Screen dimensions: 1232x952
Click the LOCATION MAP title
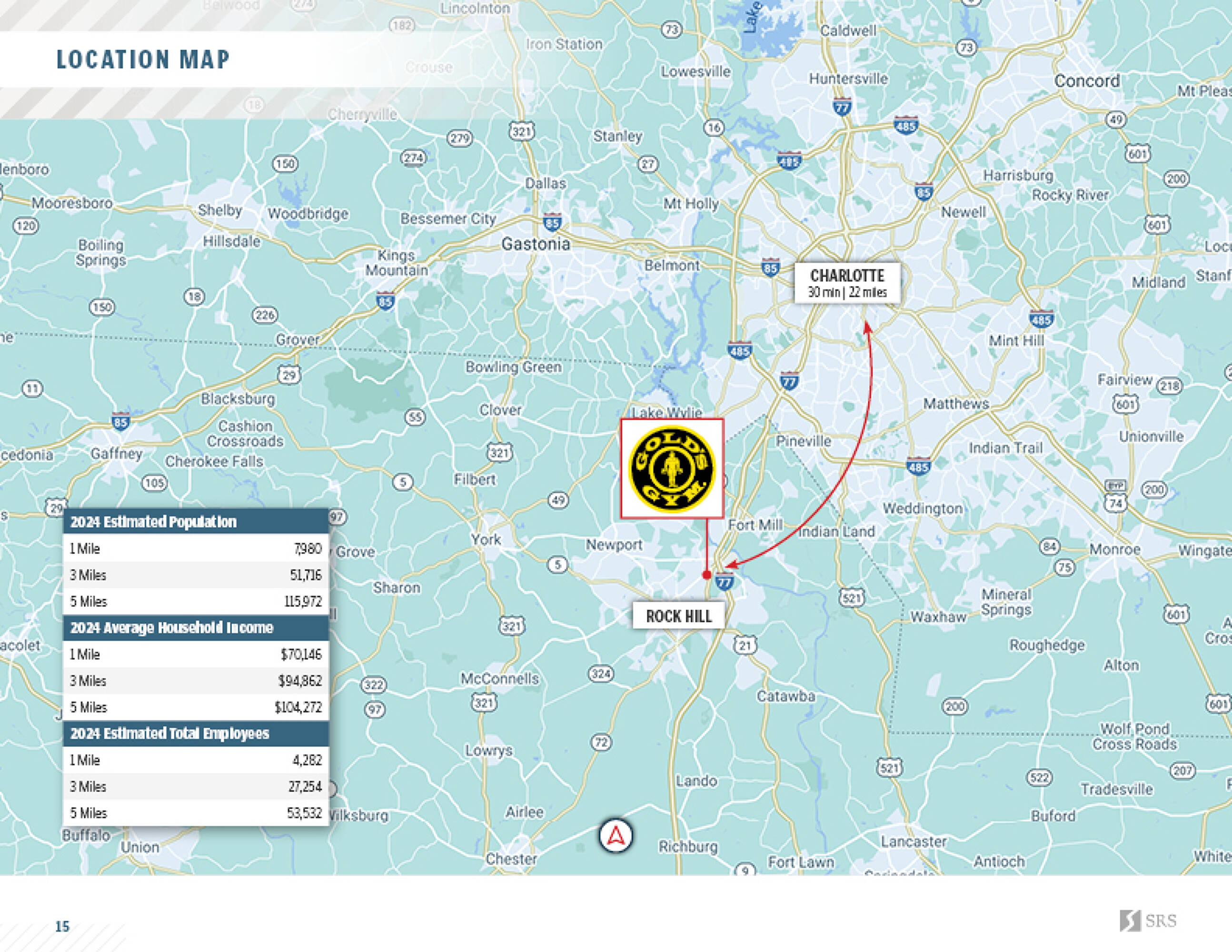pyautogui.click(x=143, y=59)
